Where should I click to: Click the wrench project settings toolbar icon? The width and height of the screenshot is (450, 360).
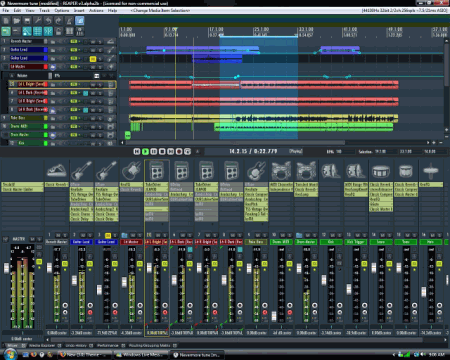(x=38, y=21)
